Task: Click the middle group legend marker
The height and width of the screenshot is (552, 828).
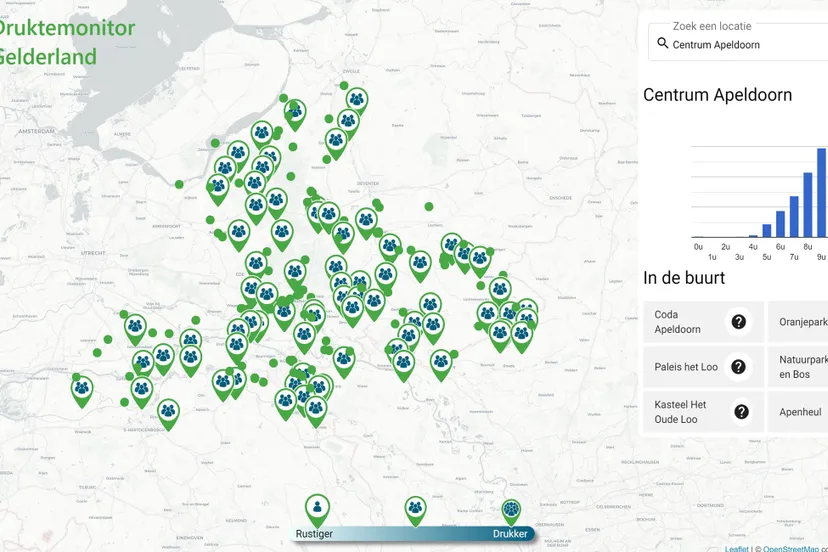Action: (x=416, y=511)
